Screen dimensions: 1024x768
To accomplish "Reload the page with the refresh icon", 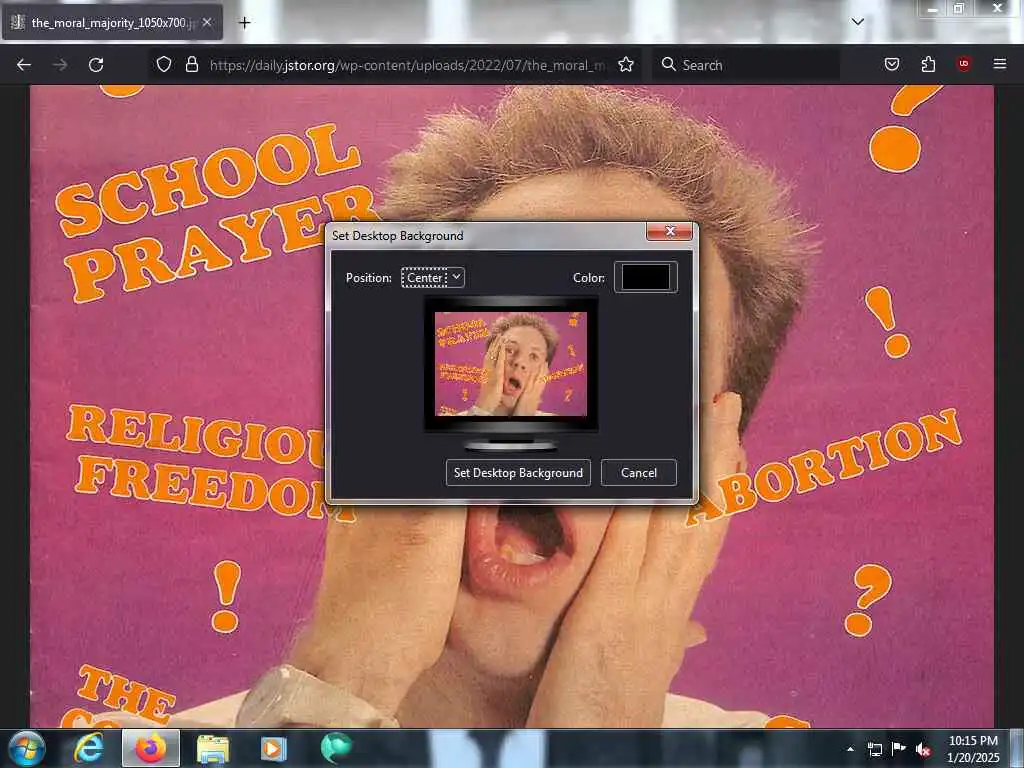I will coord(96,65).
